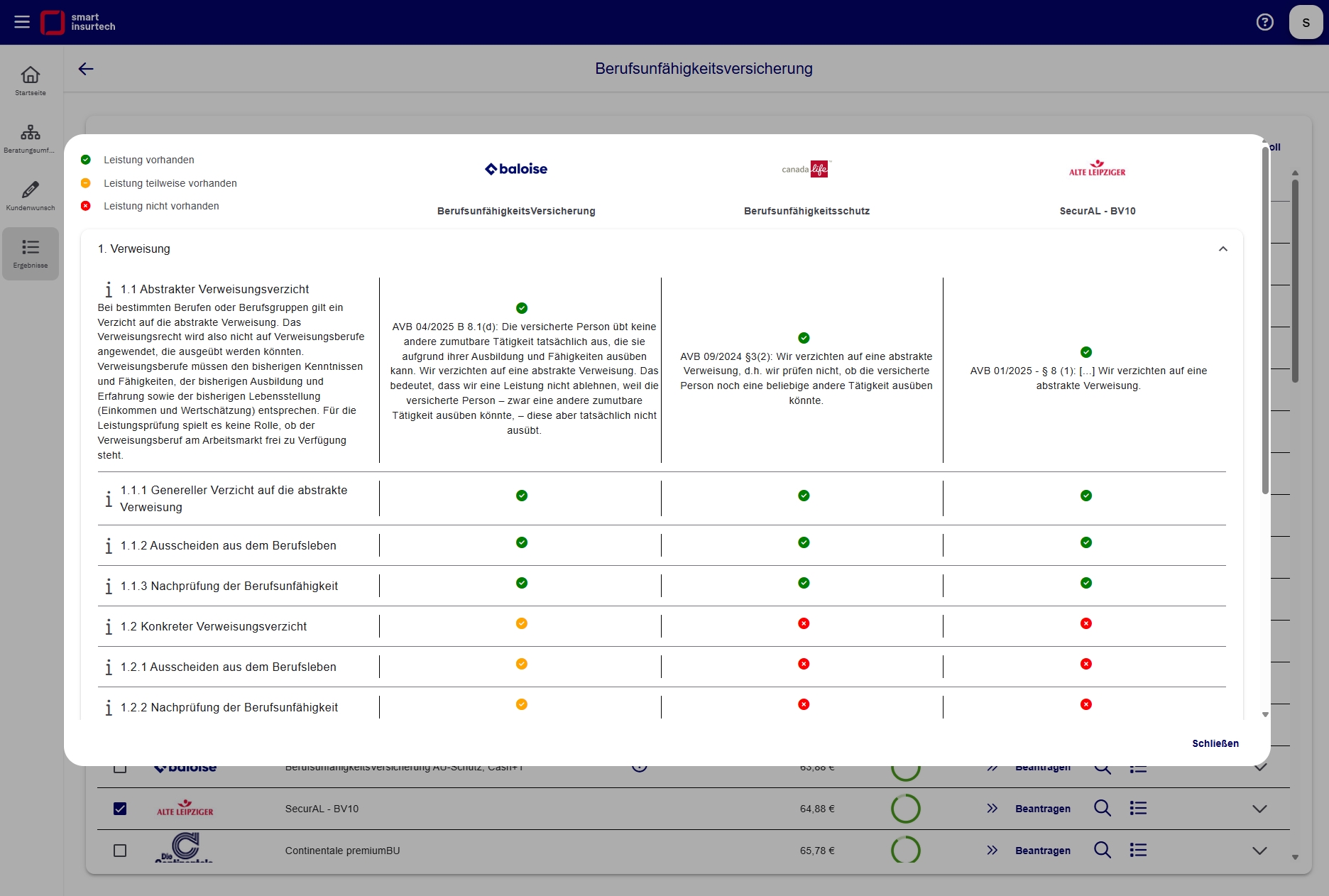Open Kundenwunsch in the sidebar
Image resolution: width=1329 pixels, height=896 pixels.
point(31,196)
